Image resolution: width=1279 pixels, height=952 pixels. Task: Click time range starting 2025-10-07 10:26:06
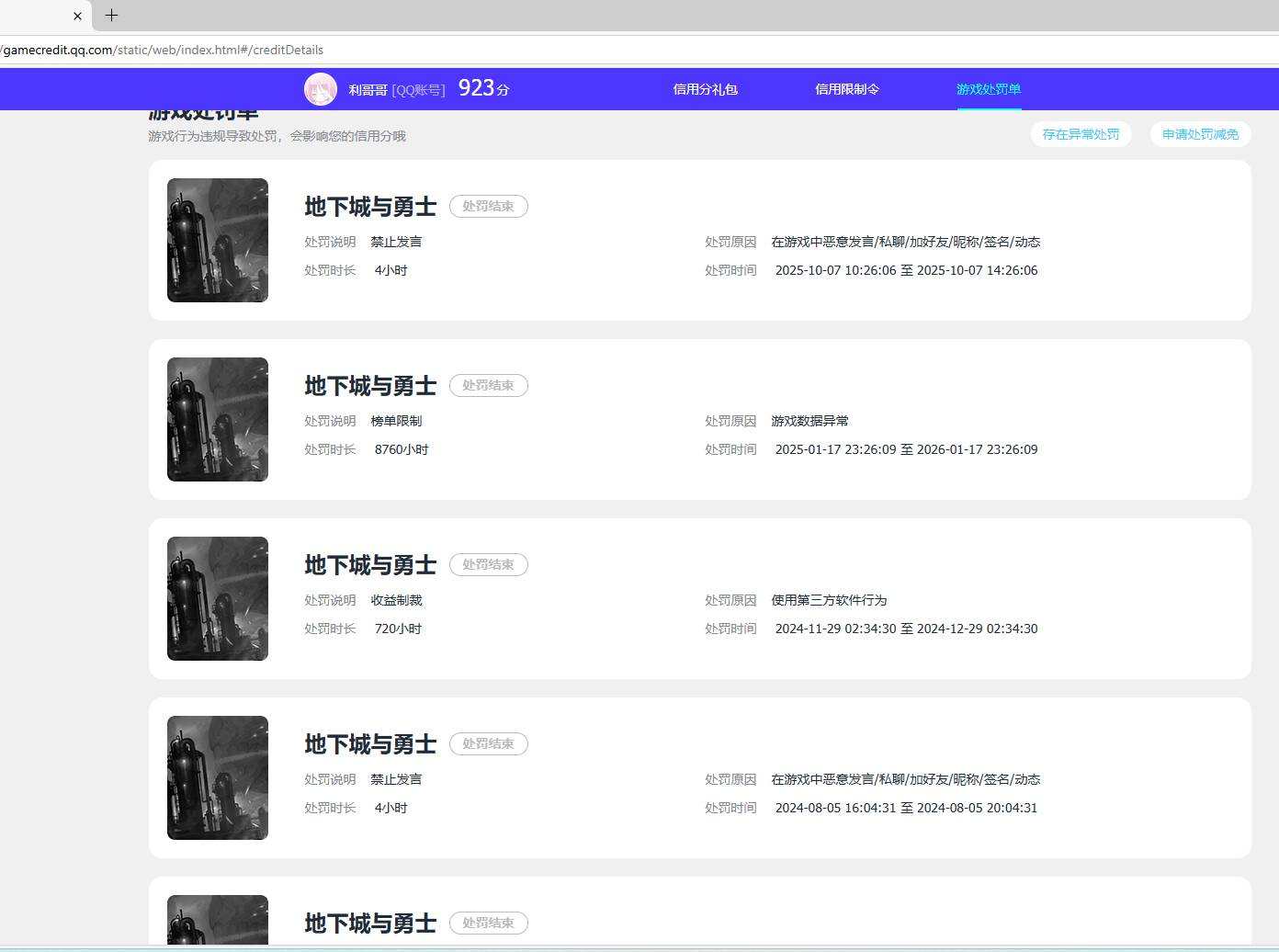(x=906, y=270)
